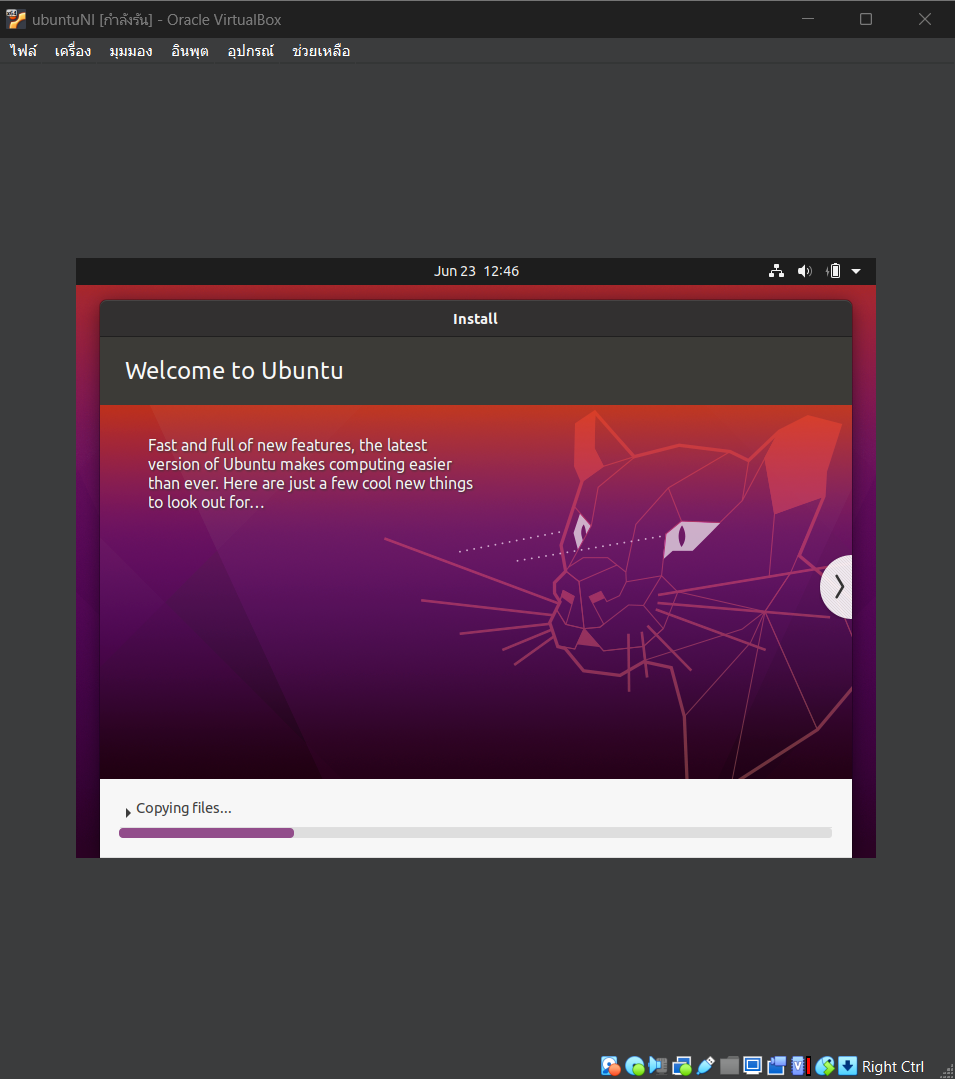
Task: Go to next slide in installer slideshow
Action: [x=838, y=587]
